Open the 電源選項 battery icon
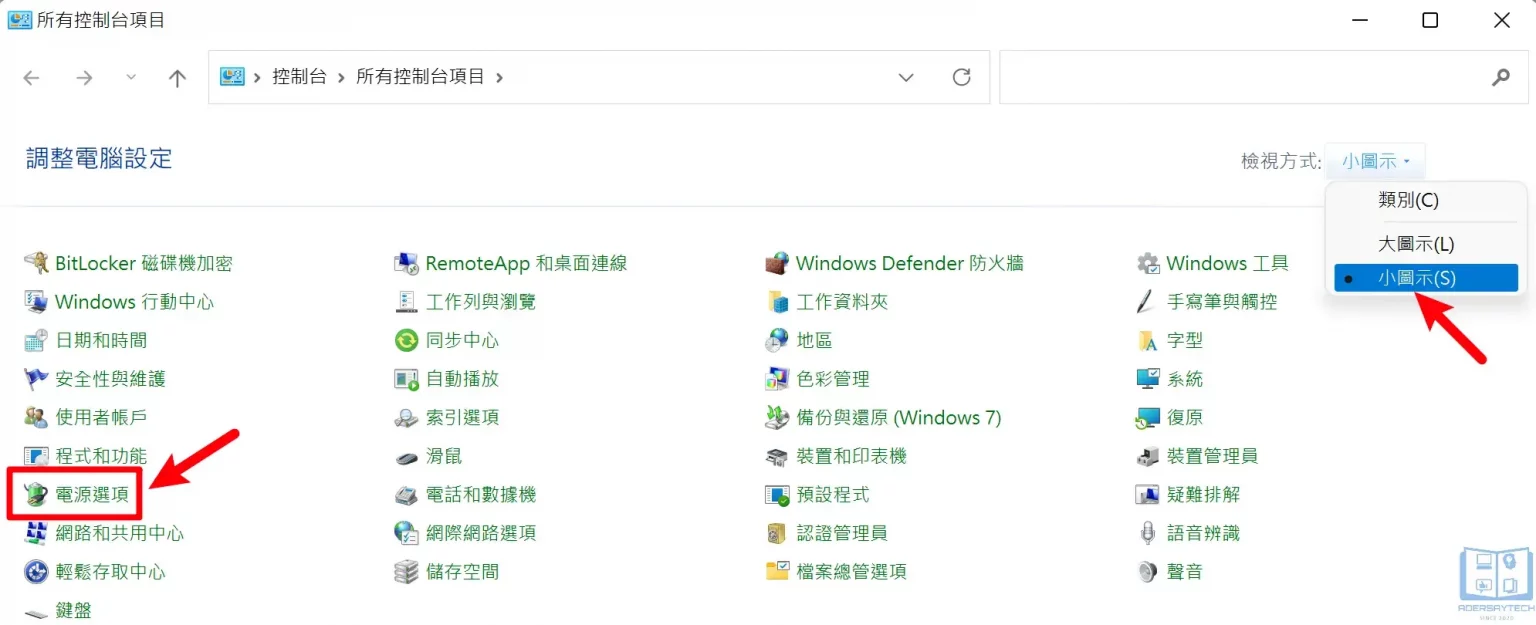1536x625 pixels. [x=37, y=494]
